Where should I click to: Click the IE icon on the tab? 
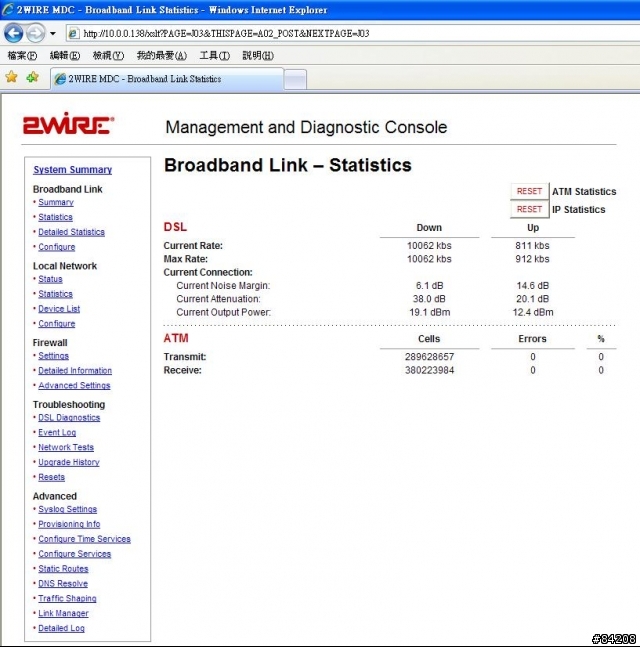60,79
